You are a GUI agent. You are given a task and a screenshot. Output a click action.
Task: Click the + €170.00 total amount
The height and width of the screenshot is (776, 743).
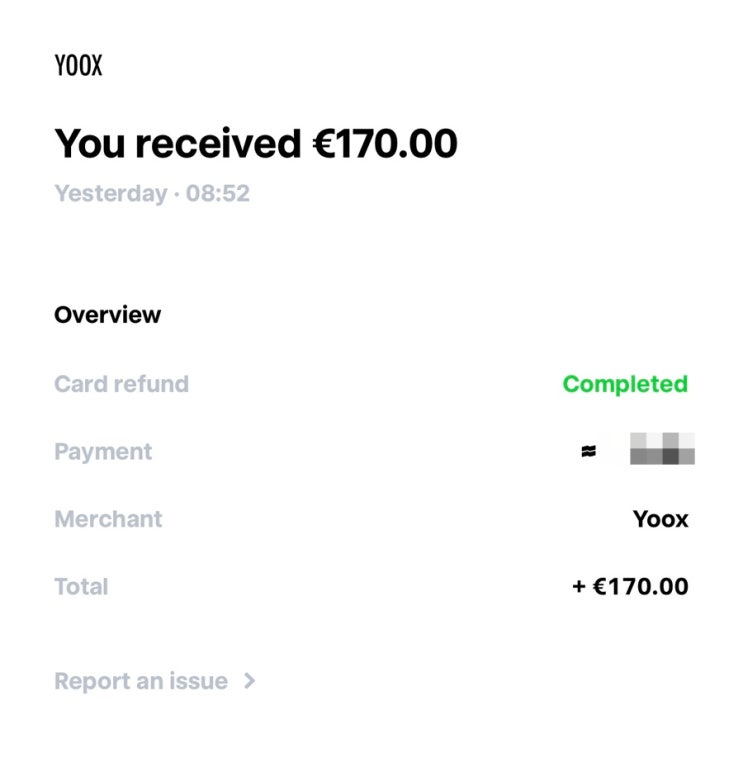[630, 586]
